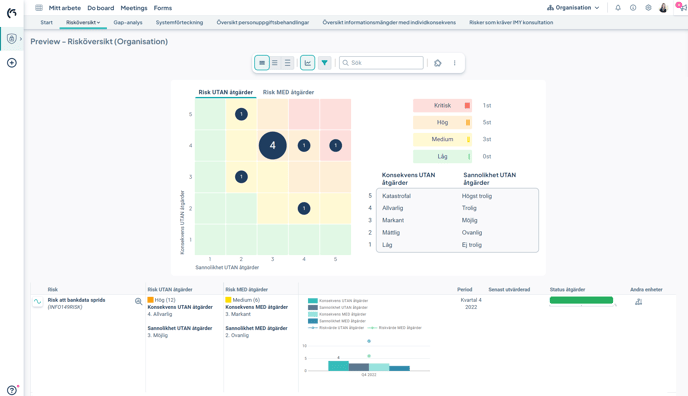Image resolution: width=688 pixels, height=396 pixels.
Task: Open the shield module in sidebar
Action: pyautogui.click(x=12, y=39)
